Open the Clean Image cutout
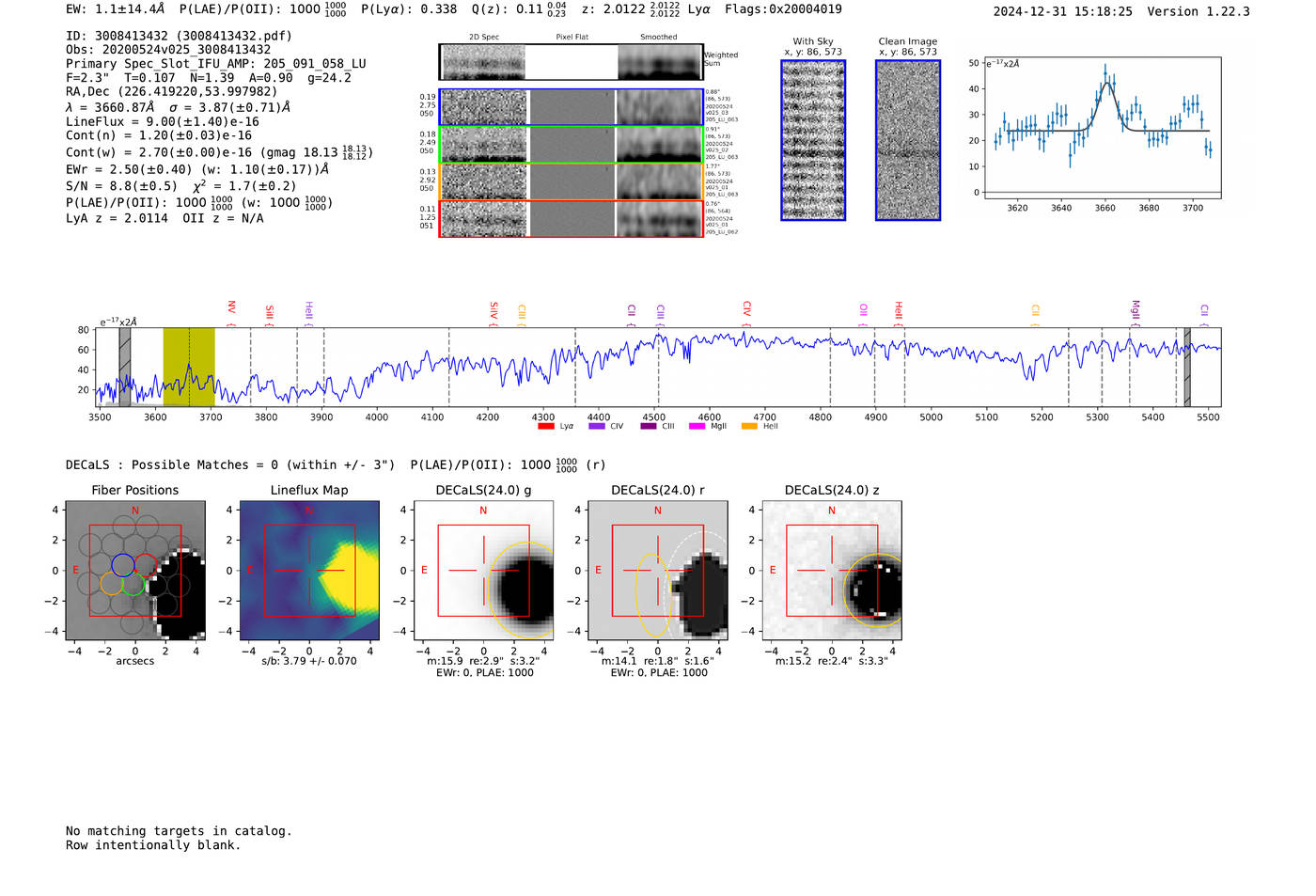Viewport: 1316px width, 896px height. 908,140
